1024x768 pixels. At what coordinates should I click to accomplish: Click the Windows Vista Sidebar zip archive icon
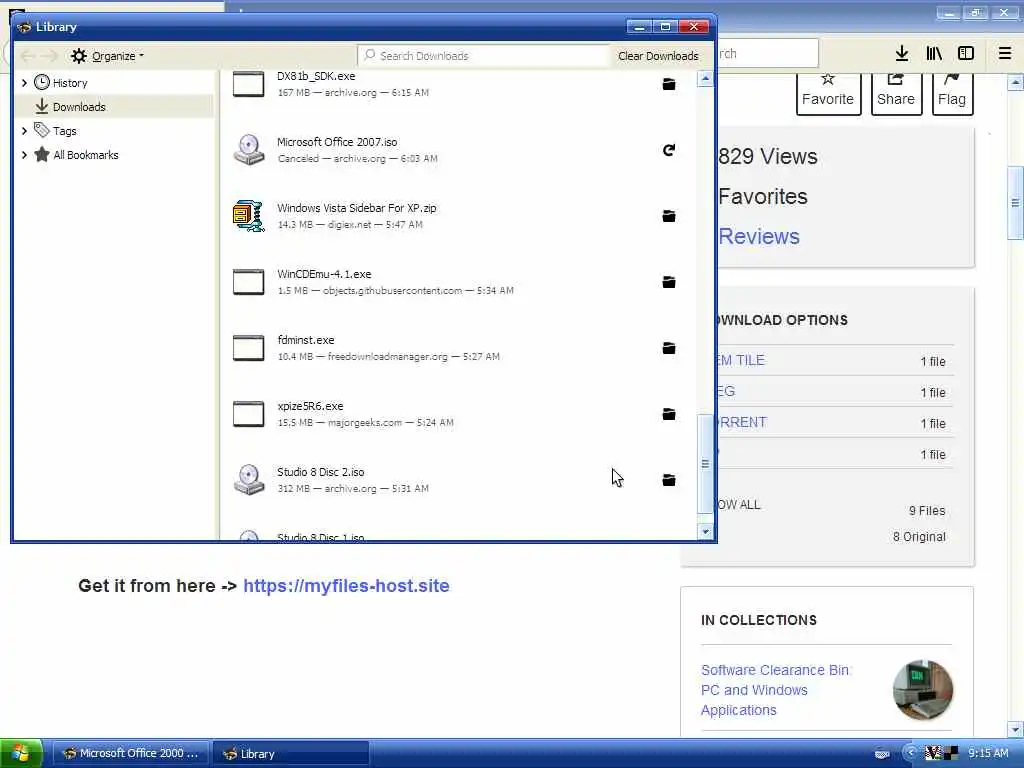click(249, 216)
